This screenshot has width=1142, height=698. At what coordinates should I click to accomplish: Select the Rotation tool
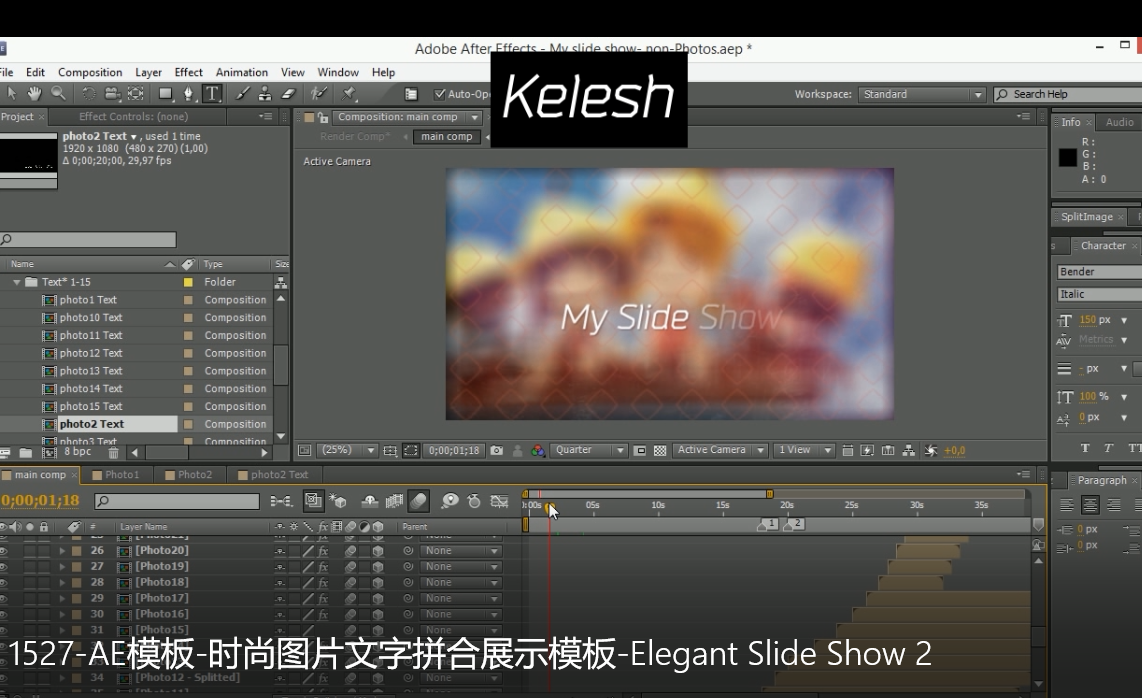tap(88, 93)
